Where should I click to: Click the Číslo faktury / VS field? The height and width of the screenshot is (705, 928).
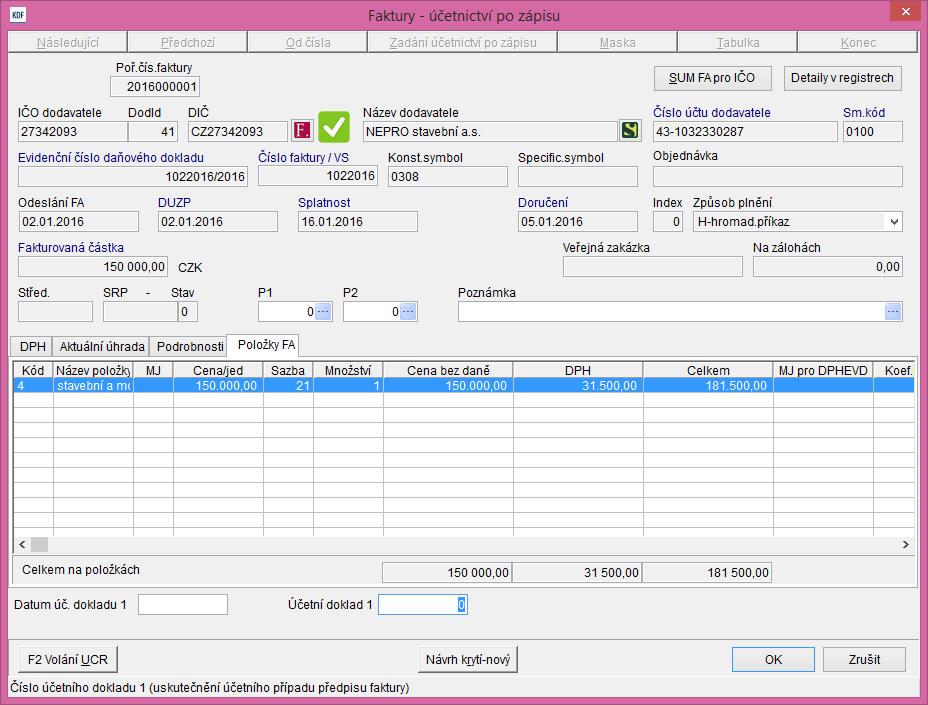tap(318, 176)
